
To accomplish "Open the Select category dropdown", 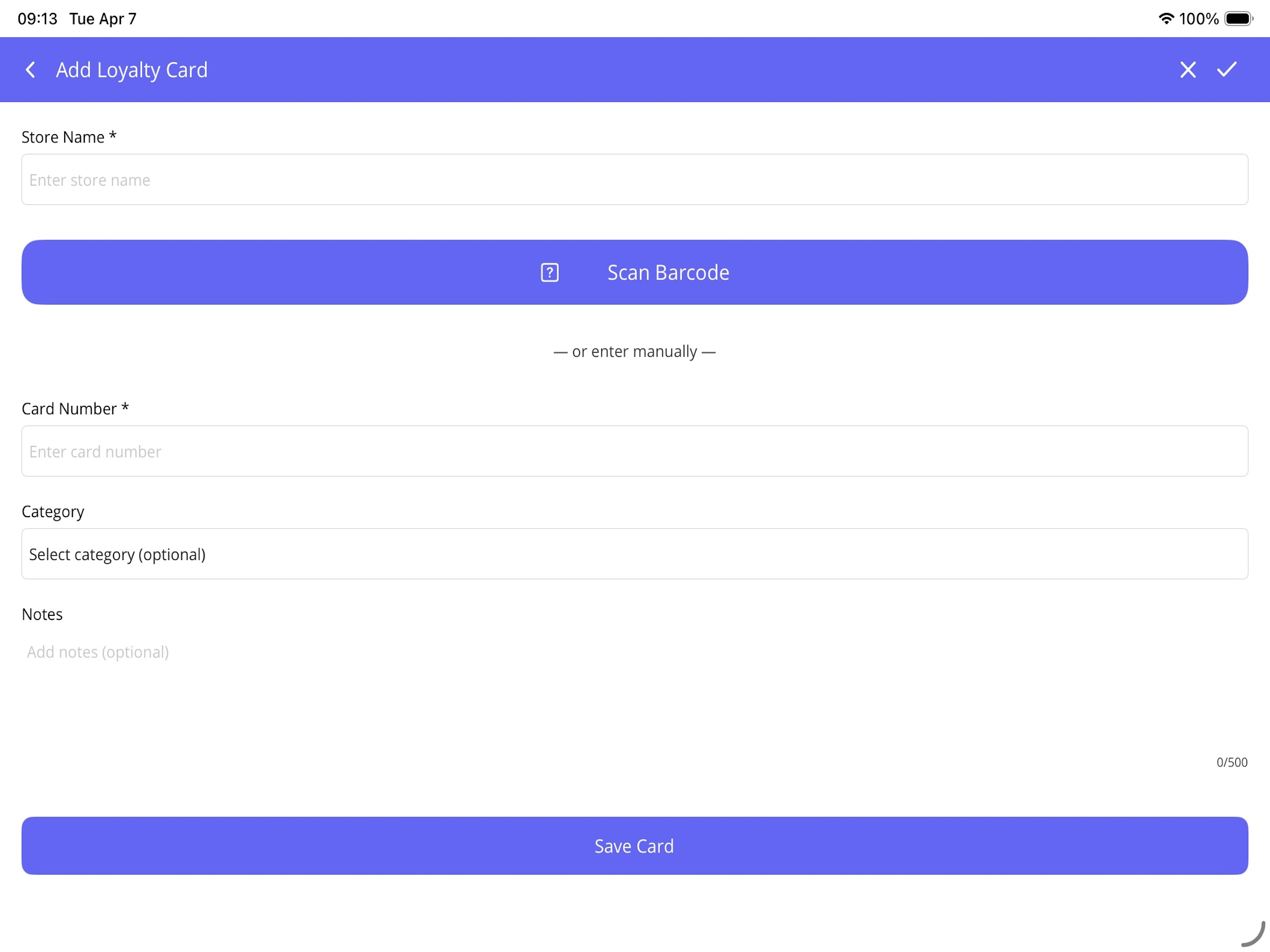I will click(x=635, y=554).
